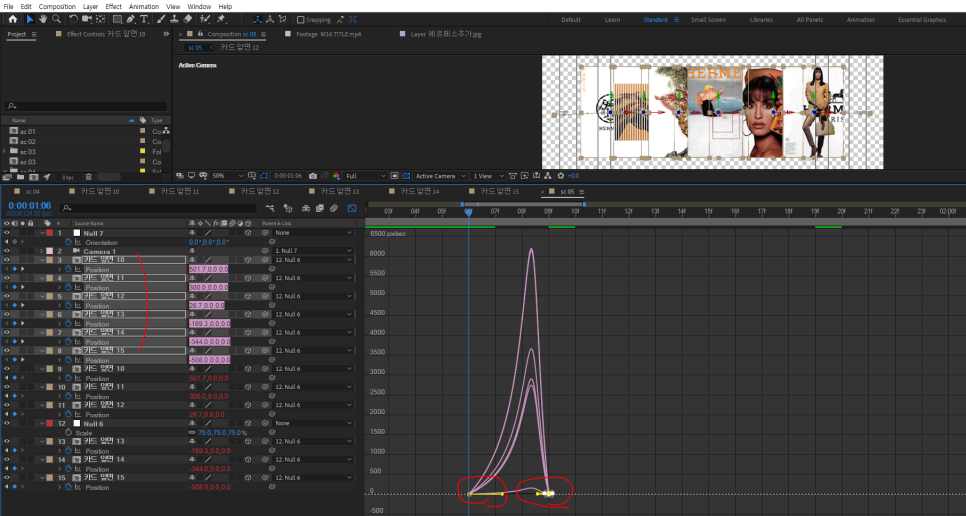Viewport: 966px width, 516px height.
Task: Open Null 7 parent dropdown showing None
Action: [x=313, y=233]
